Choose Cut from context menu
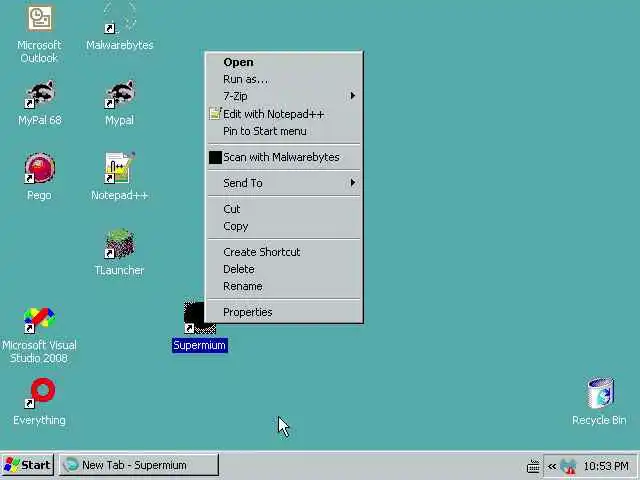 [x=284, y=209]
